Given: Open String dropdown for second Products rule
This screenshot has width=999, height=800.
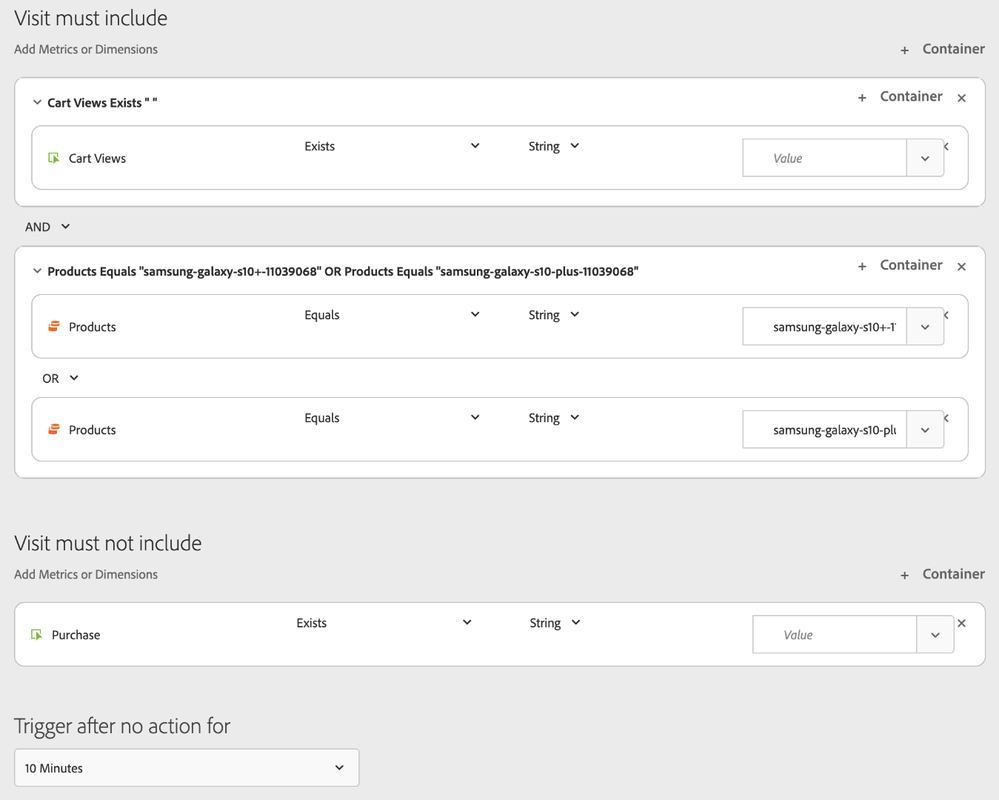Looking at the screenshot, I should [x=554, y=418].
